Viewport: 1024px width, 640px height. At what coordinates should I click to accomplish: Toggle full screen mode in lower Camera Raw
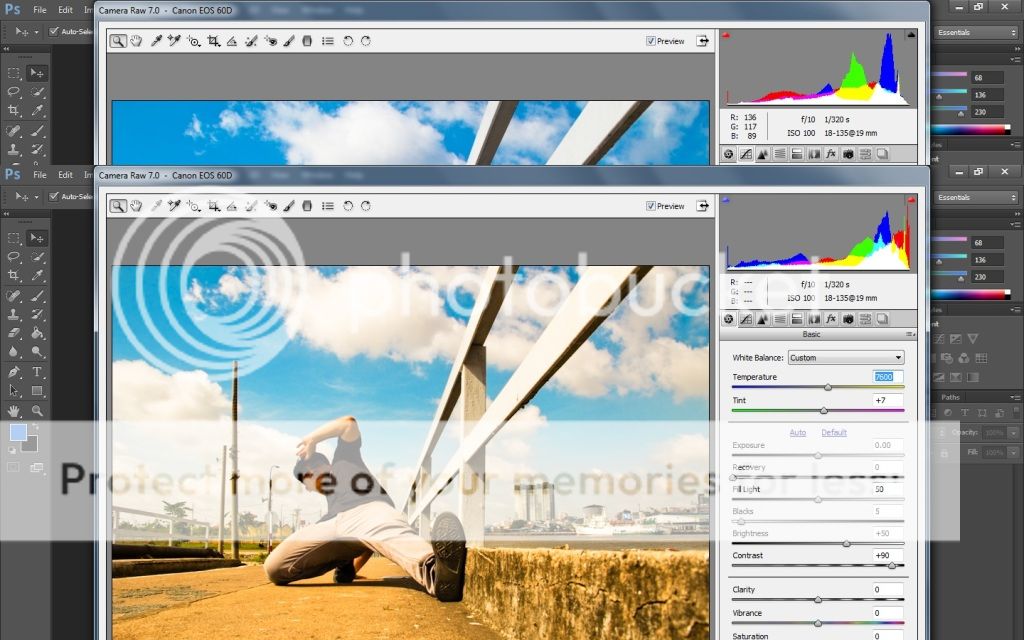702,206
